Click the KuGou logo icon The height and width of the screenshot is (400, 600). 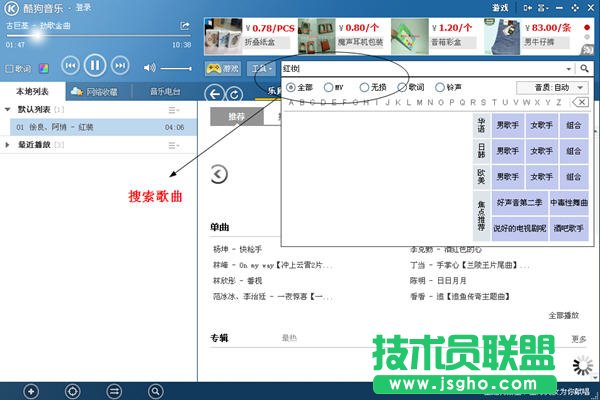pos(11,8)
